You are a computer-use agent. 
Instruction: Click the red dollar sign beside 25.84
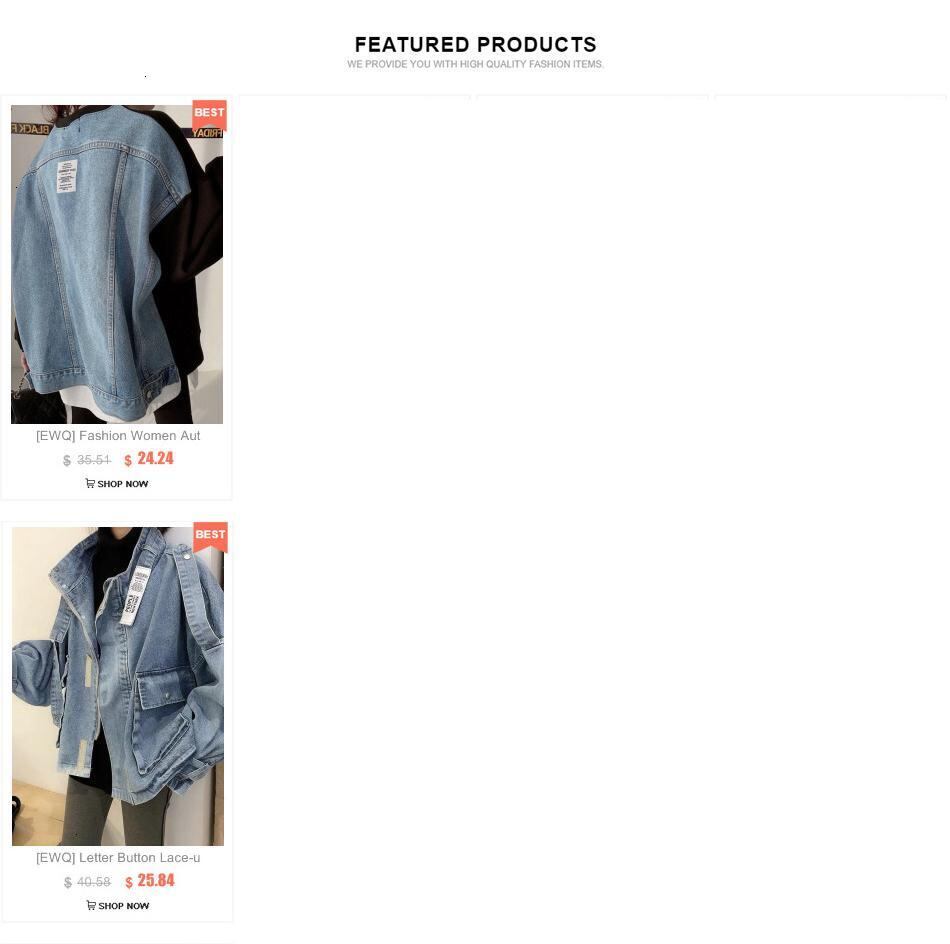click(x=128, y=882)
